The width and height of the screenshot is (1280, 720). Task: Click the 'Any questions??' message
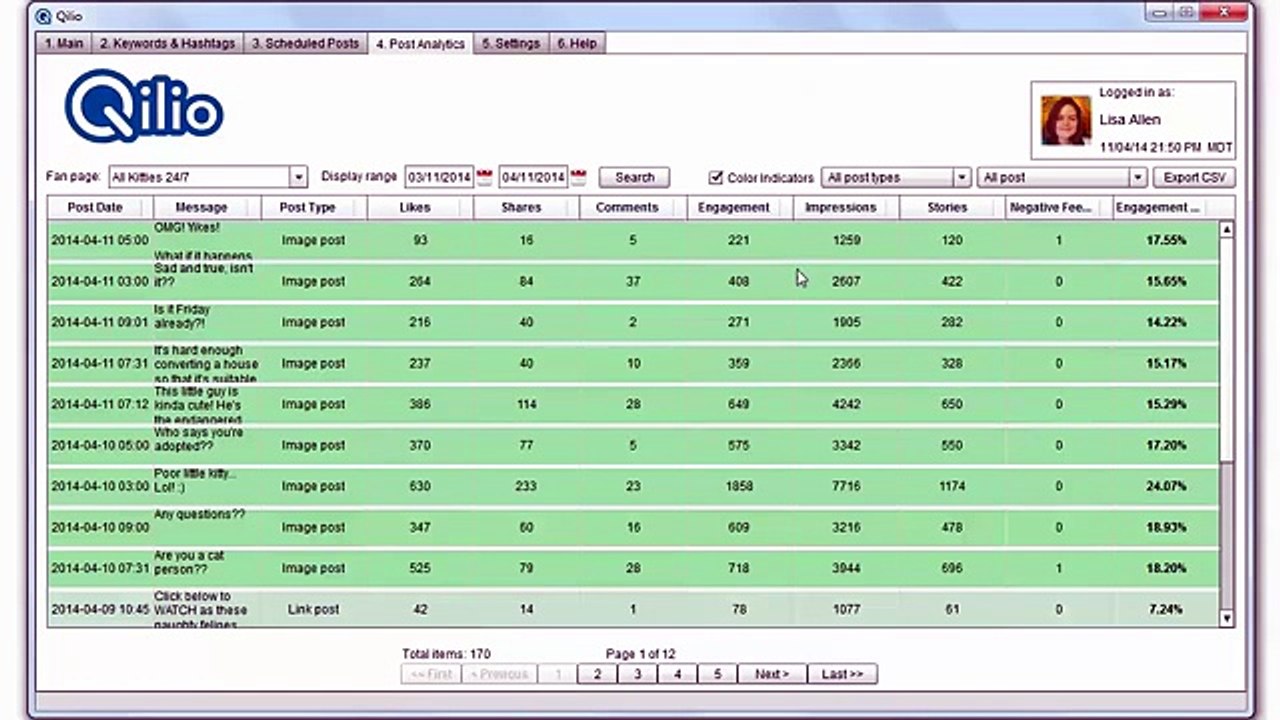point(199,514)
